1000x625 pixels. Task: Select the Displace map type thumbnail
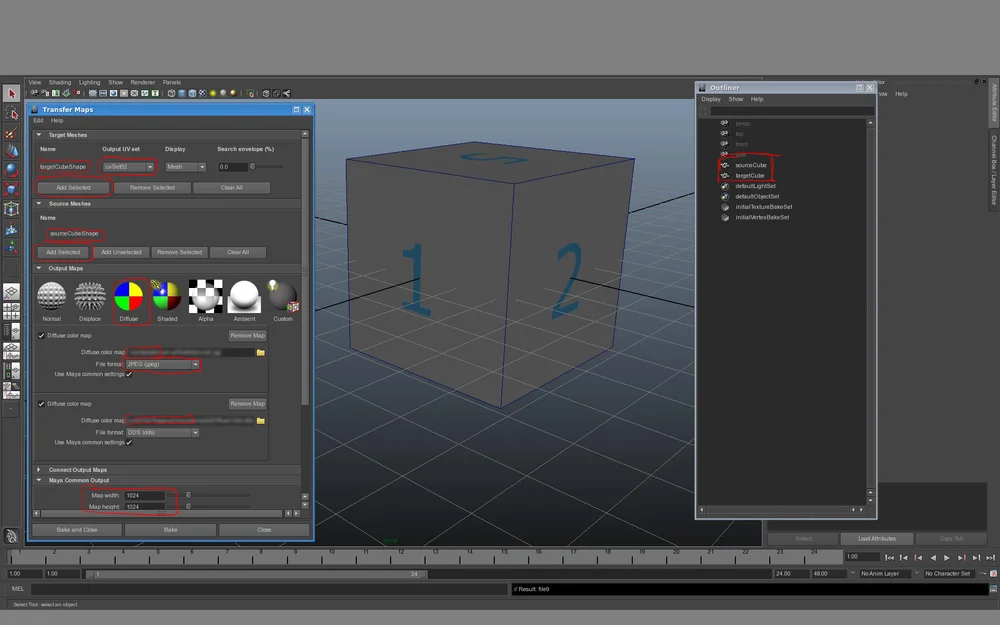[90, 297]
